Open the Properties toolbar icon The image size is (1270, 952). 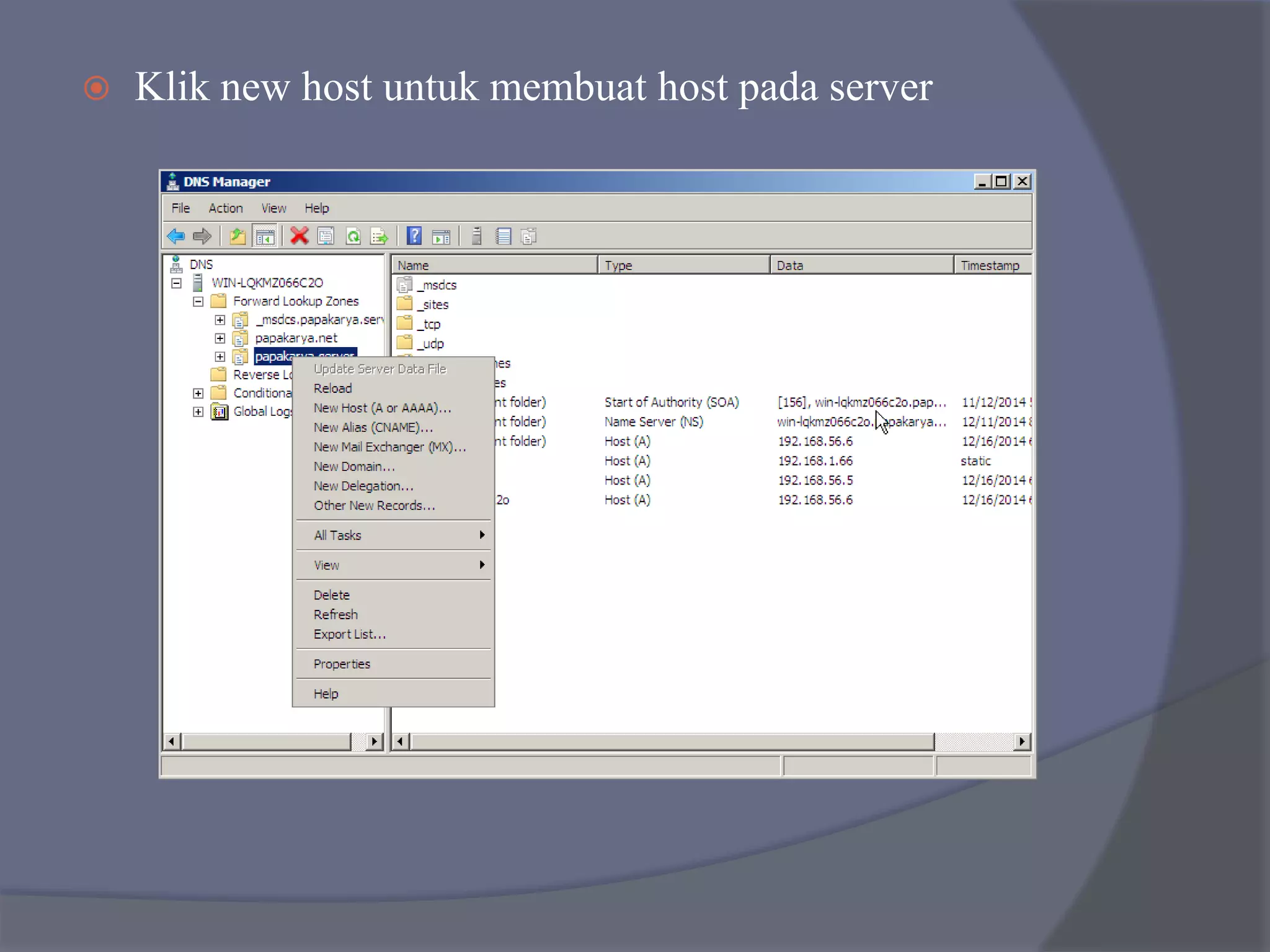(326, 236)
